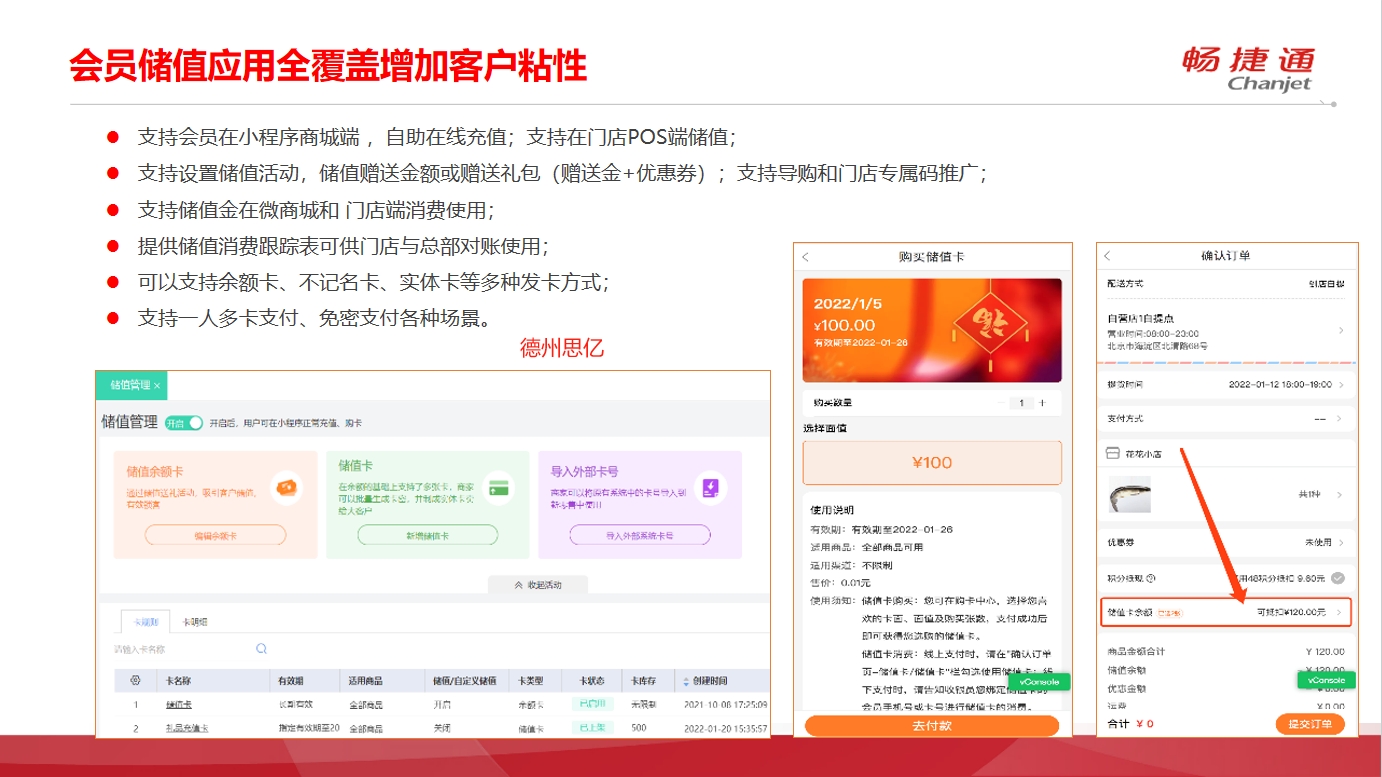The width and height of the screenshot is (1382, 777).
Task: Click the green 新增储值卡 button
Action: point(427,535)
